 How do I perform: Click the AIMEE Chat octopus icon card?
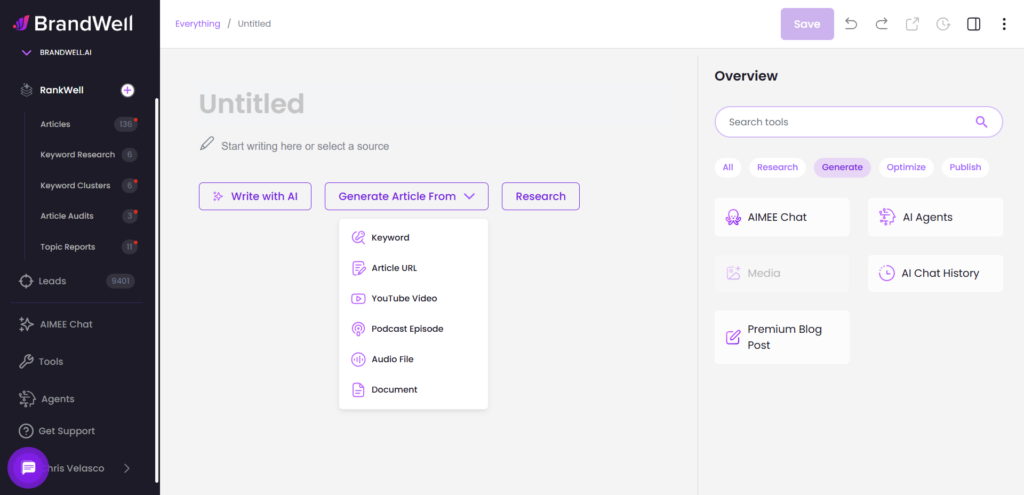[x=733, y=217]
